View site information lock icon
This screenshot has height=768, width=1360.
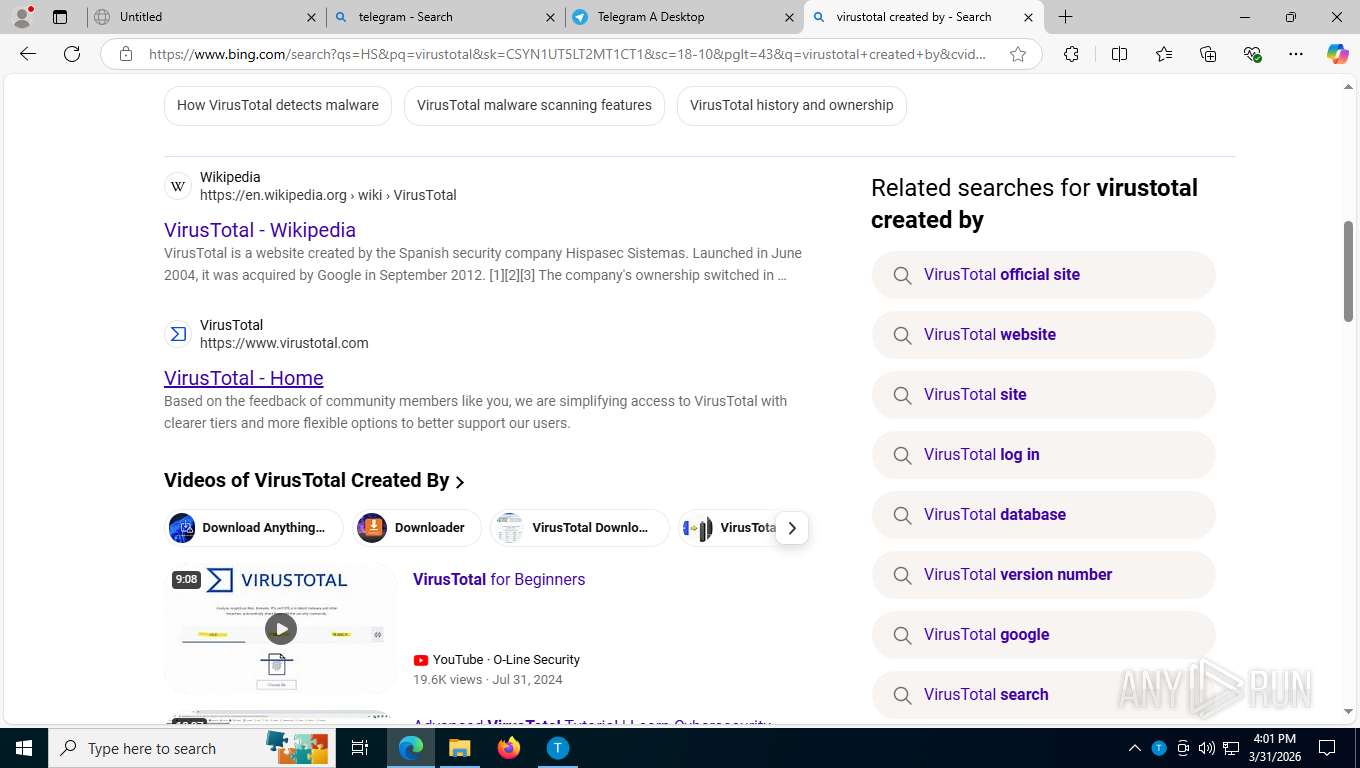[x=126, y=54]
